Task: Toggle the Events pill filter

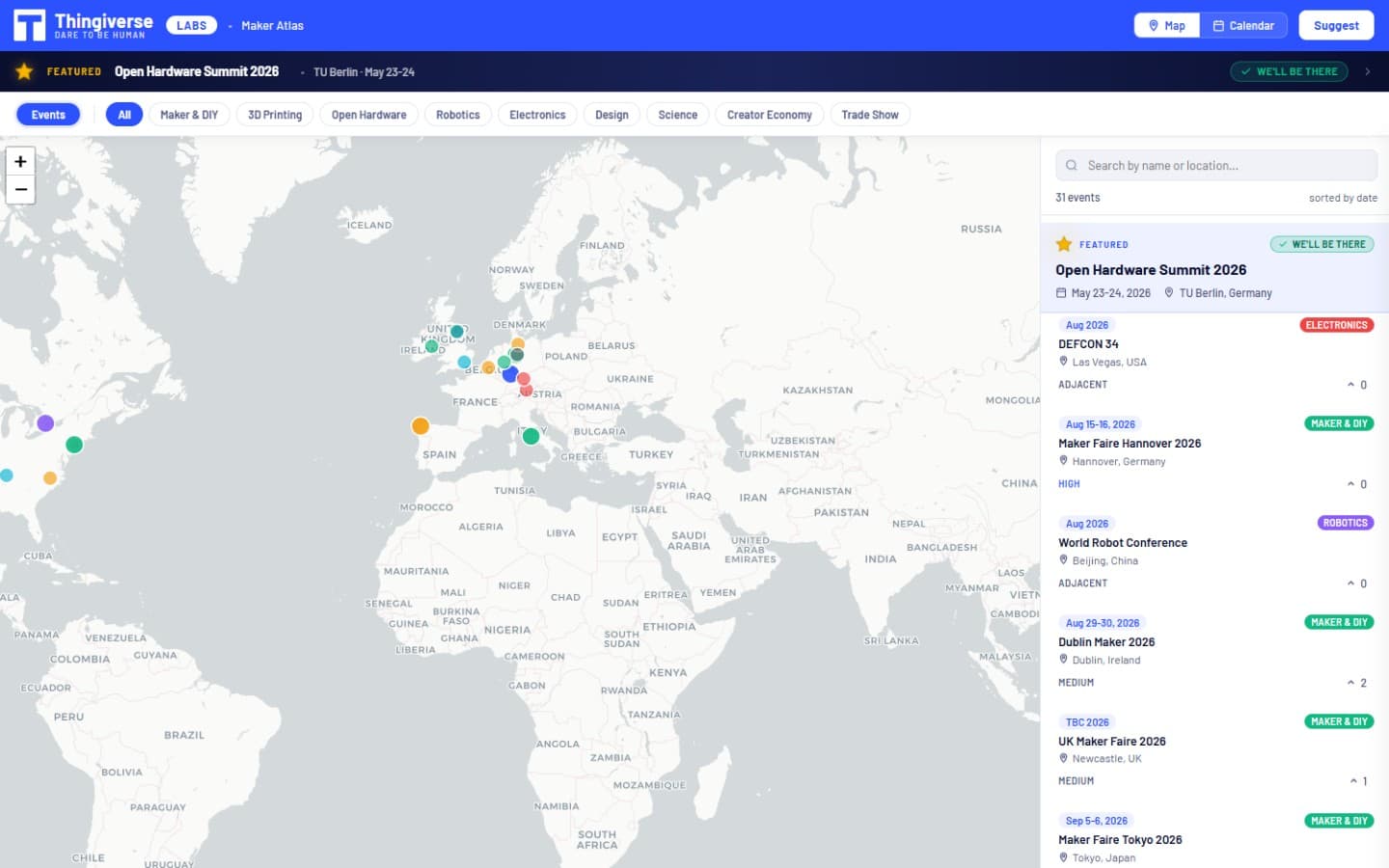Action: (x=48, y=115)
